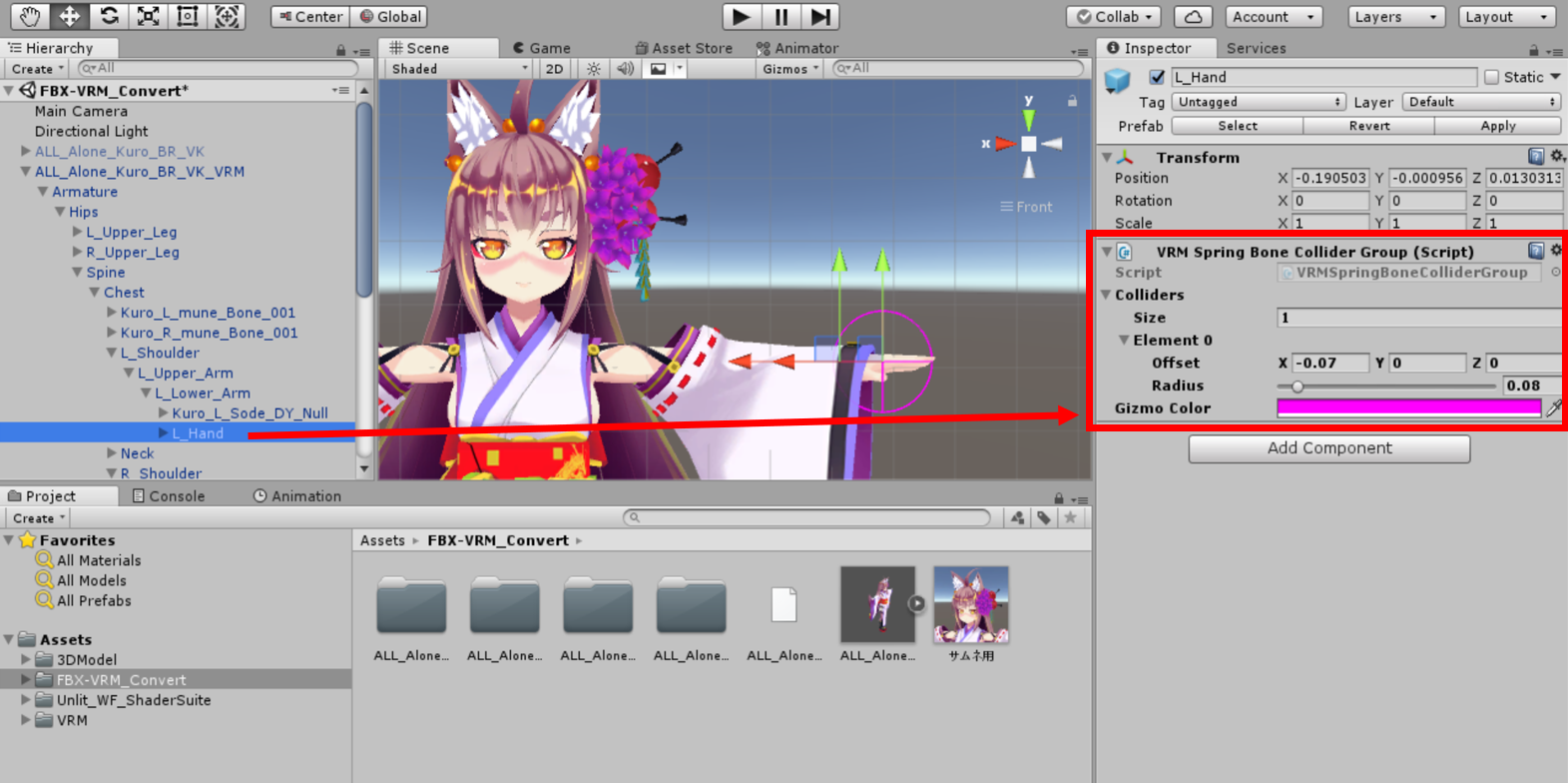
Task: Select the Rotate tool
Action: click(x=109, y=16)
